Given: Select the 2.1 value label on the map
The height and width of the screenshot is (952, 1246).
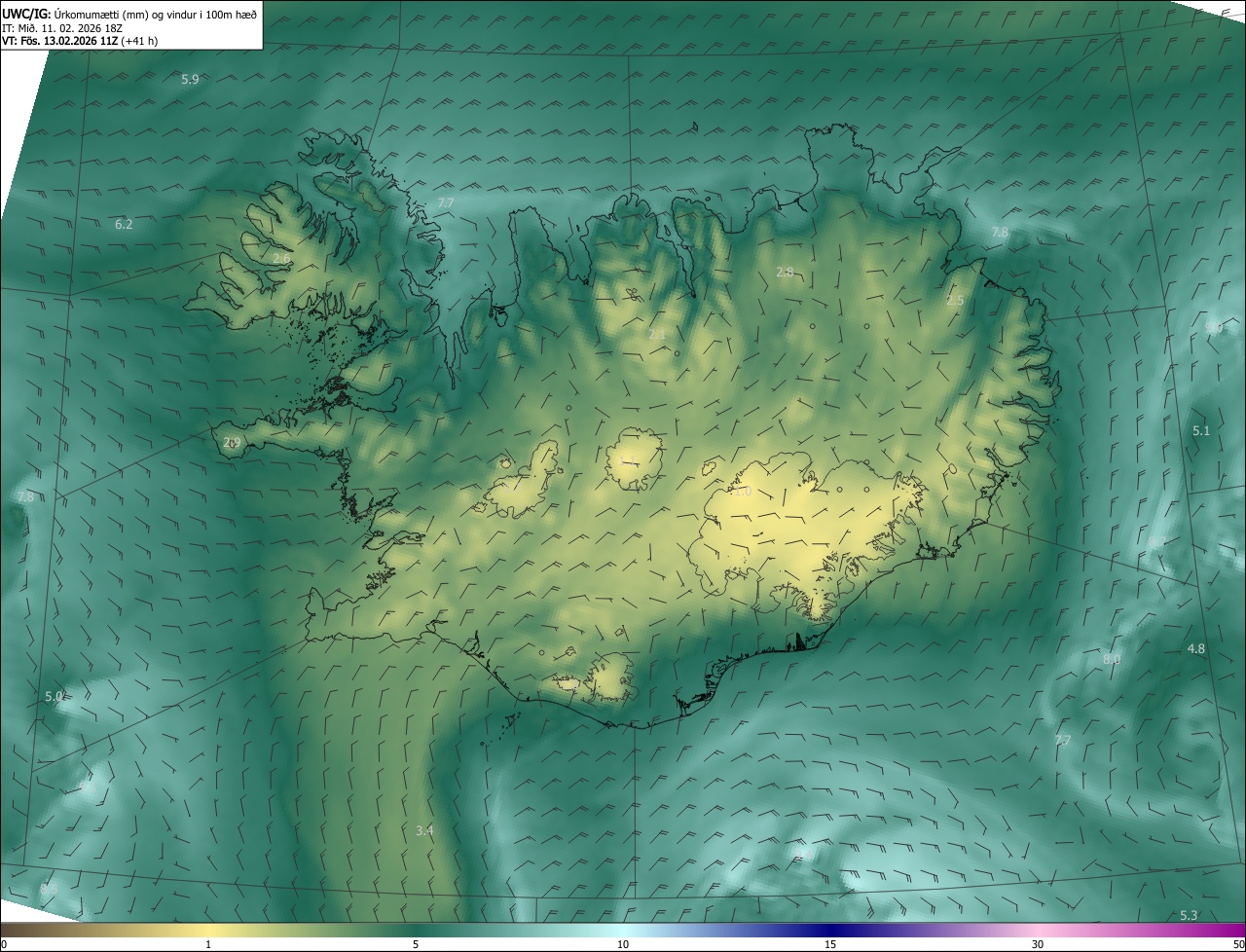Looking at the screenshot, I should (657, 334).
